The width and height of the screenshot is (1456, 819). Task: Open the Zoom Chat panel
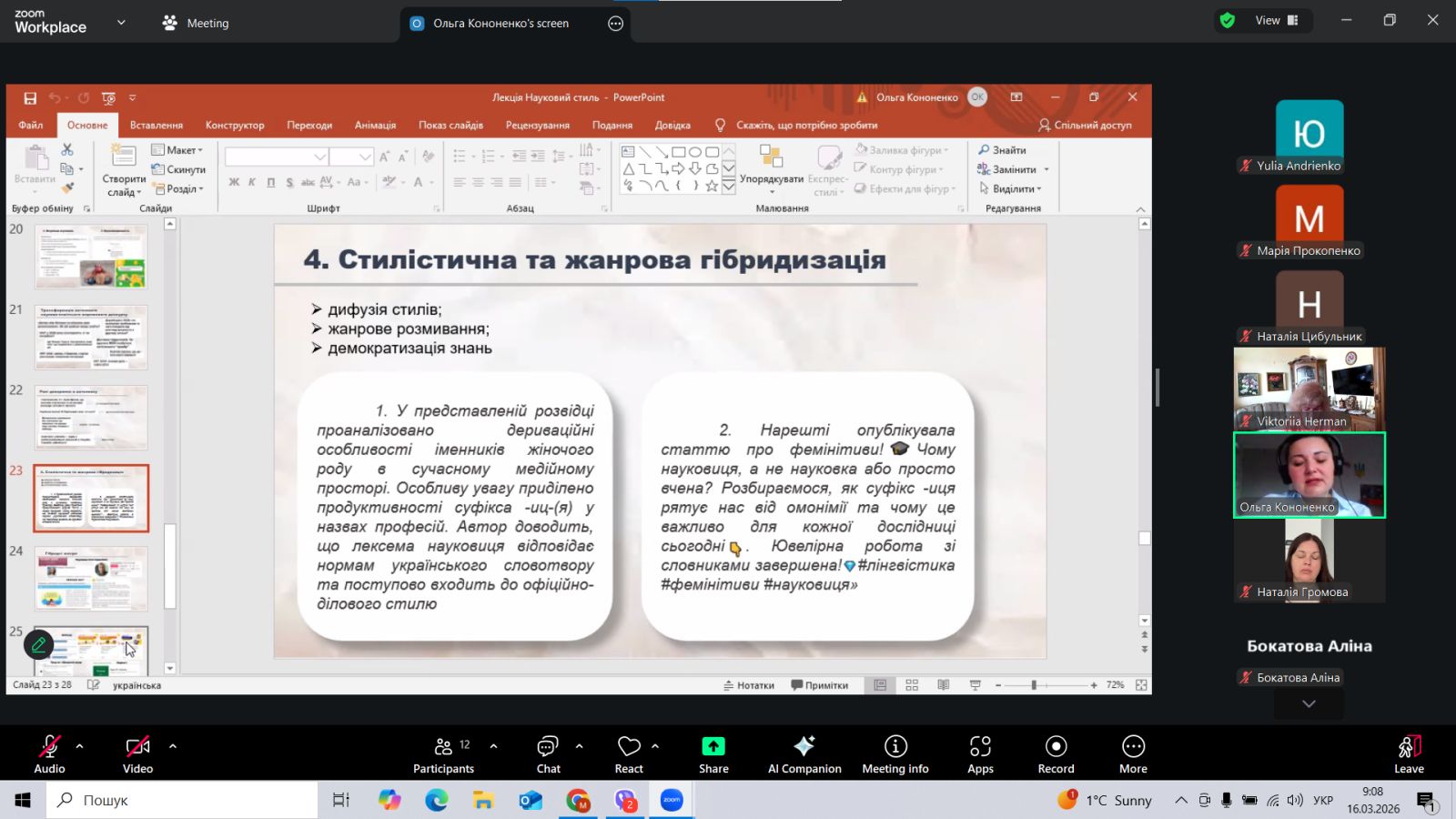(x=548, y=753)
